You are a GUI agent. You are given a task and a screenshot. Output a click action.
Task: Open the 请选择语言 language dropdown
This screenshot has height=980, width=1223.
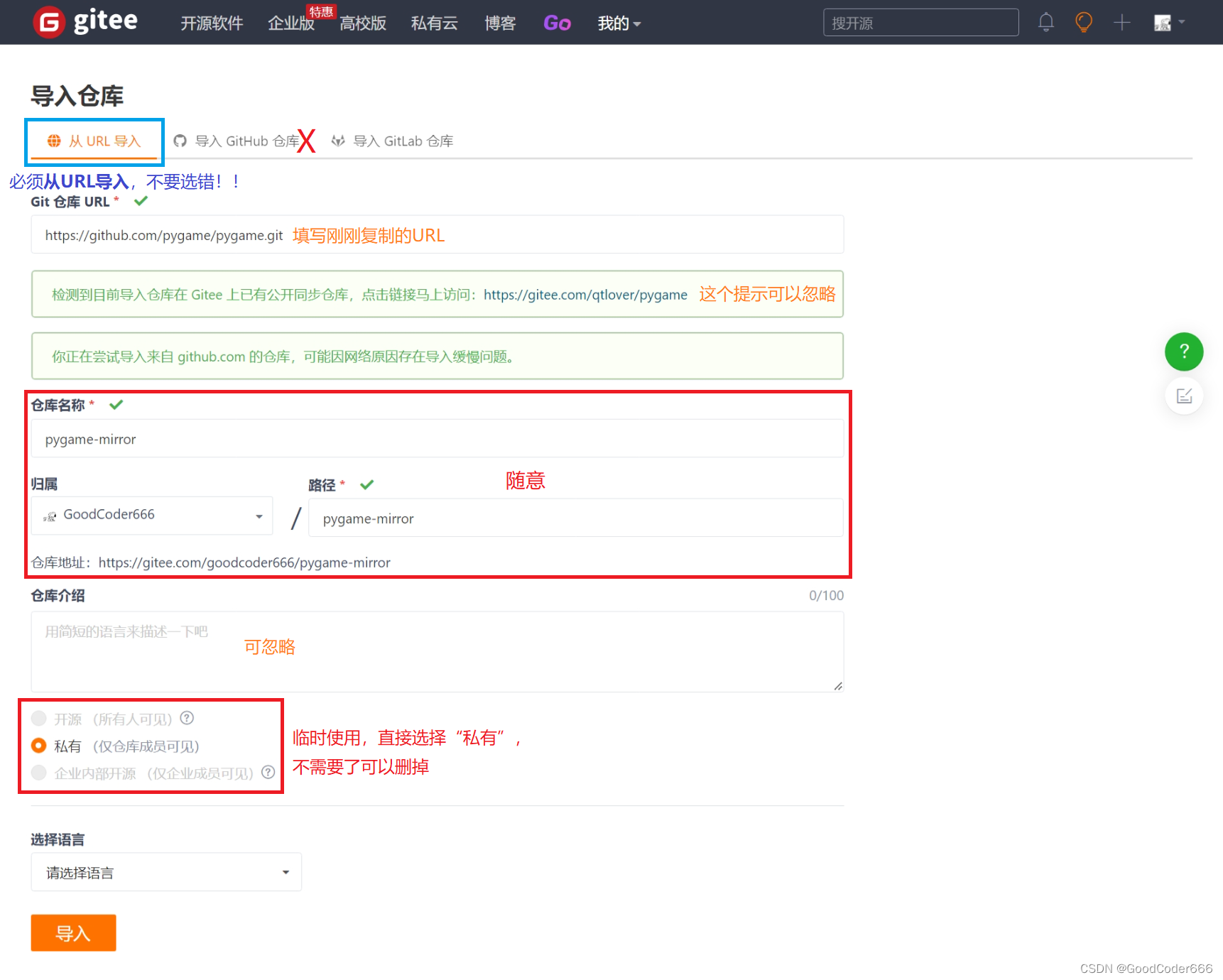[166, 872]
